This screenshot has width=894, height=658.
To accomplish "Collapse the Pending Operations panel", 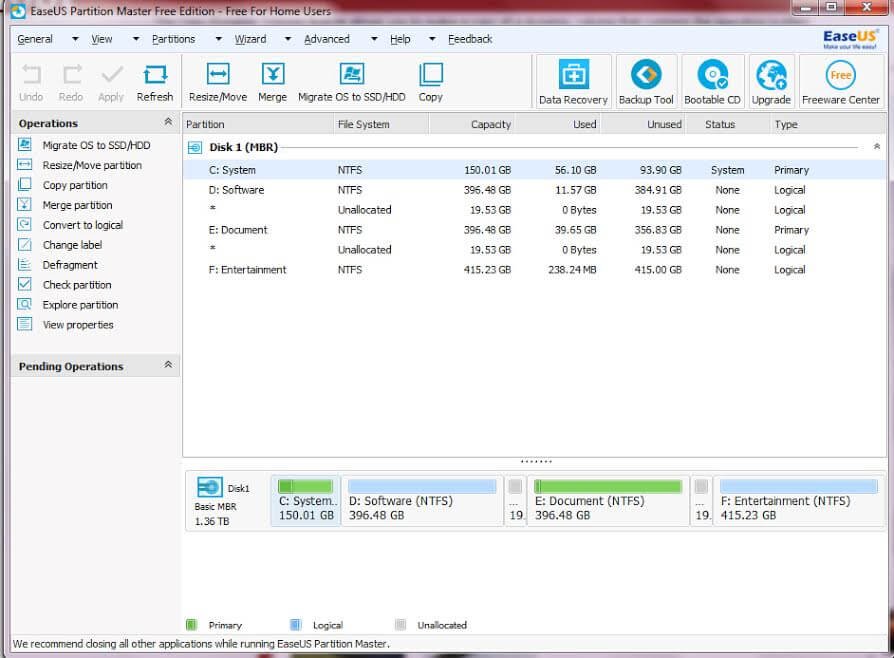I will point(168,365).
